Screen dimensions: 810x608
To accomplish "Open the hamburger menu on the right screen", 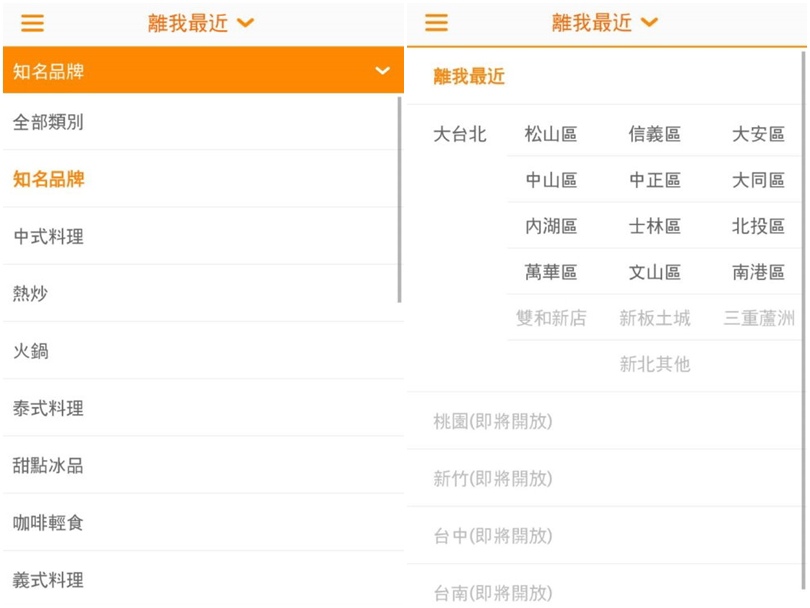I will click(x=436, y=23).
